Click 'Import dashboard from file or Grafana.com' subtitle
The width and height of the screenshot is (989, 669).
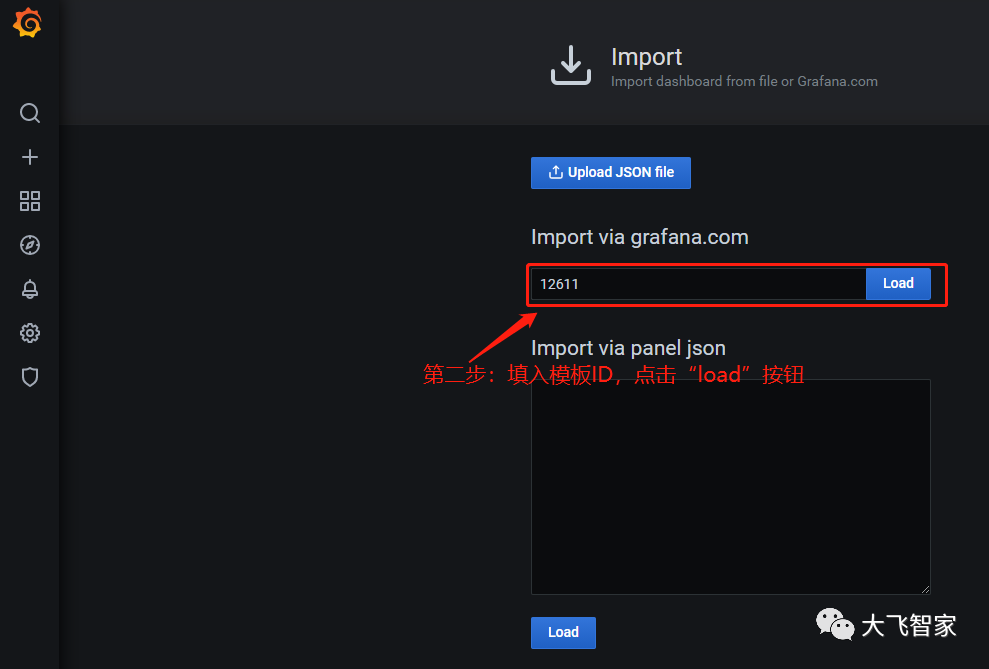pos(744,81)
